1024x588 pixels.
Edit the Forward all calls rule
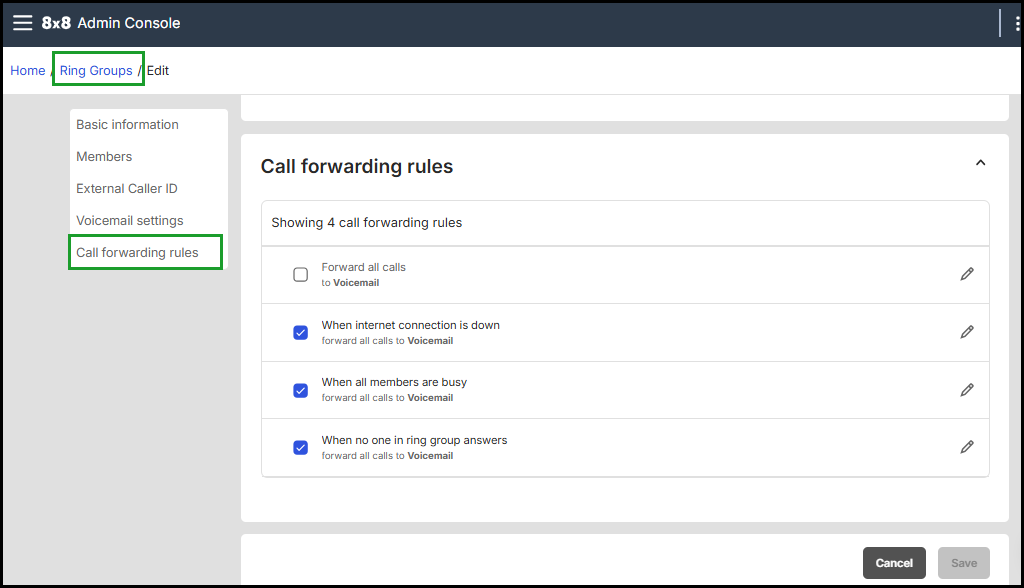pyautogui.click(x=966, y=274)
